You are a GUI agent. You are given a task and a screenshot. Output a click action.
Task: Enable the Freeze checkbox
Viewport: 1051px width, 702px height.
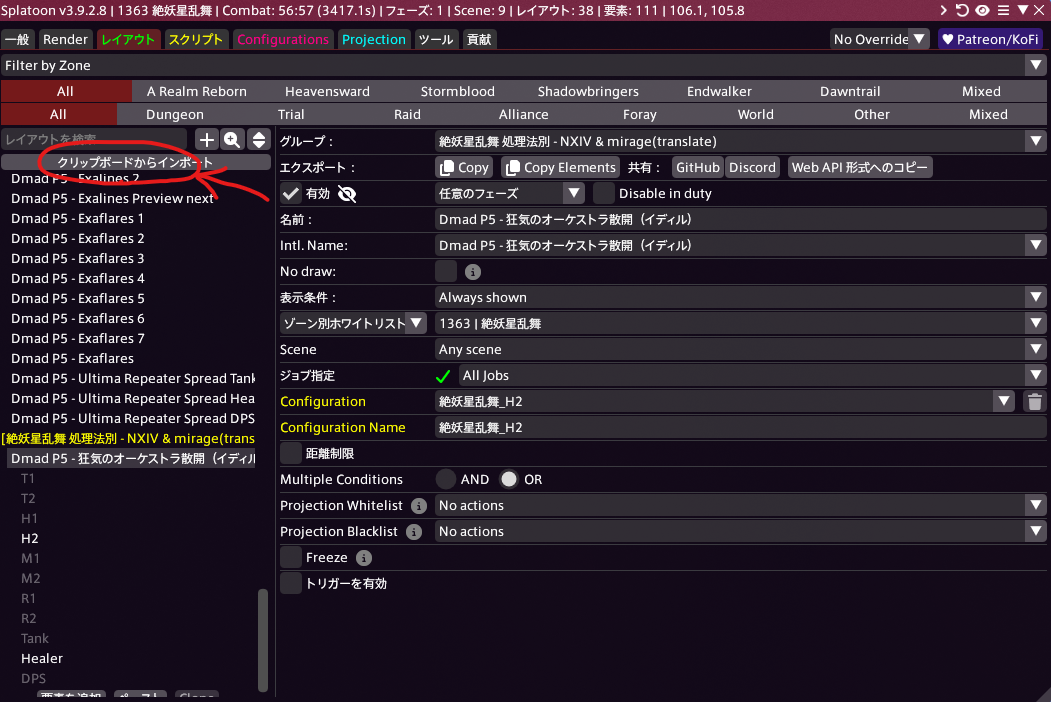coord(291,558)
